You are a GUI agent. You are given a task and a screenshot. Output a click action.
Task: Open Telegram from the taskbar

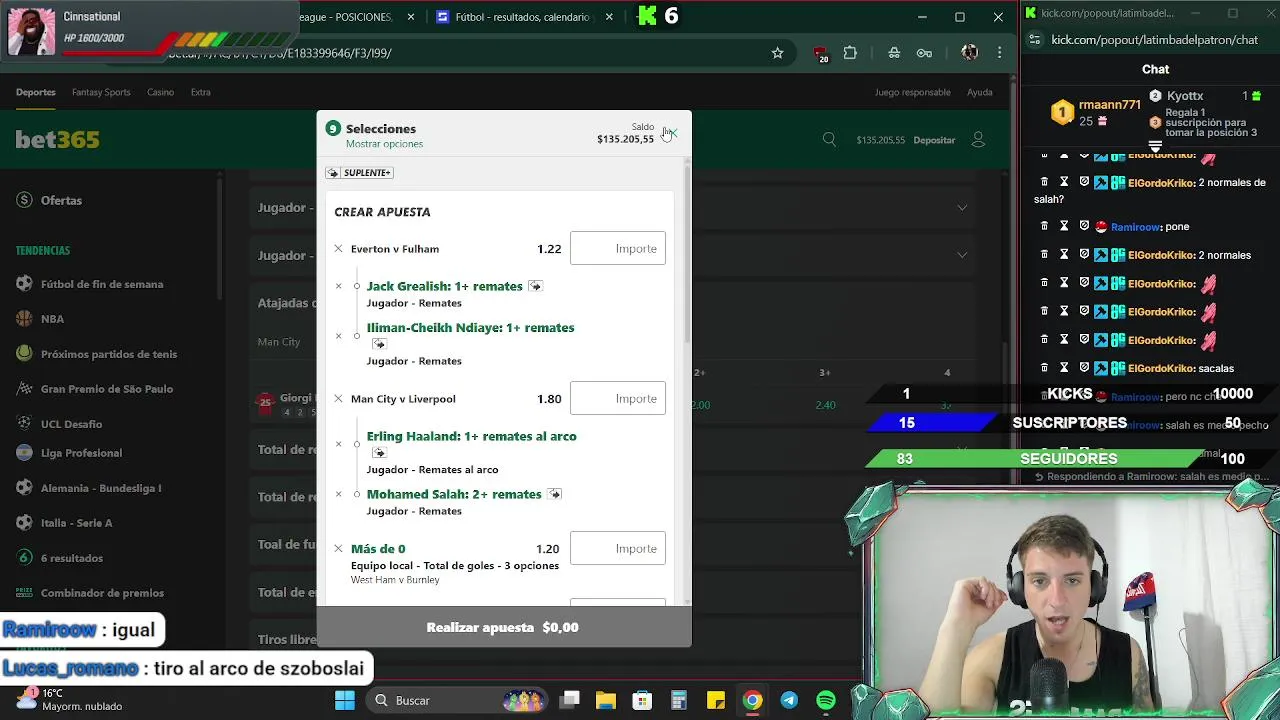coord(789,700)
